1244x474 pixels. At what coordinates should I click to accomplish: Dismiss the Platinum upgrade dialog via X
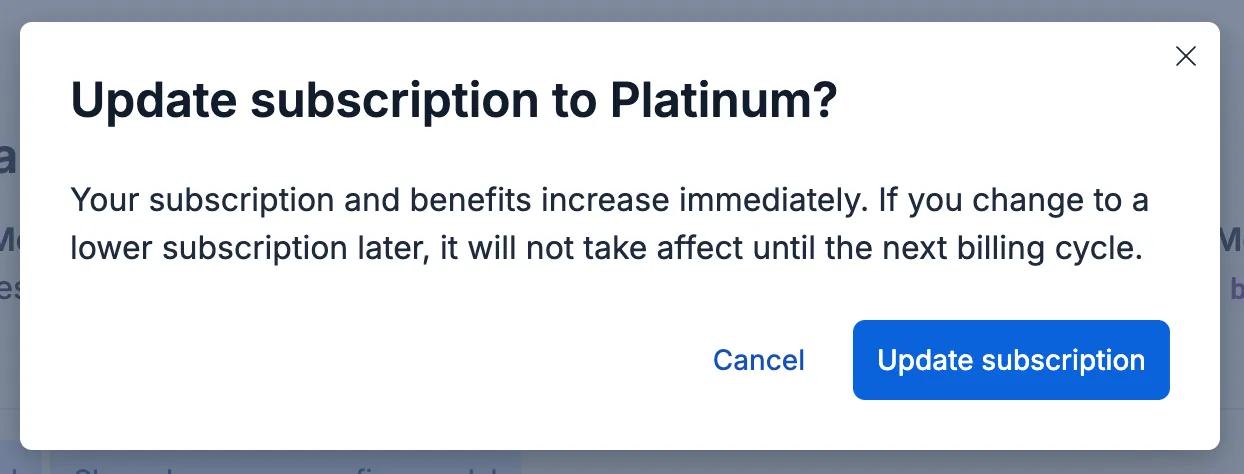pos(1185,56)
